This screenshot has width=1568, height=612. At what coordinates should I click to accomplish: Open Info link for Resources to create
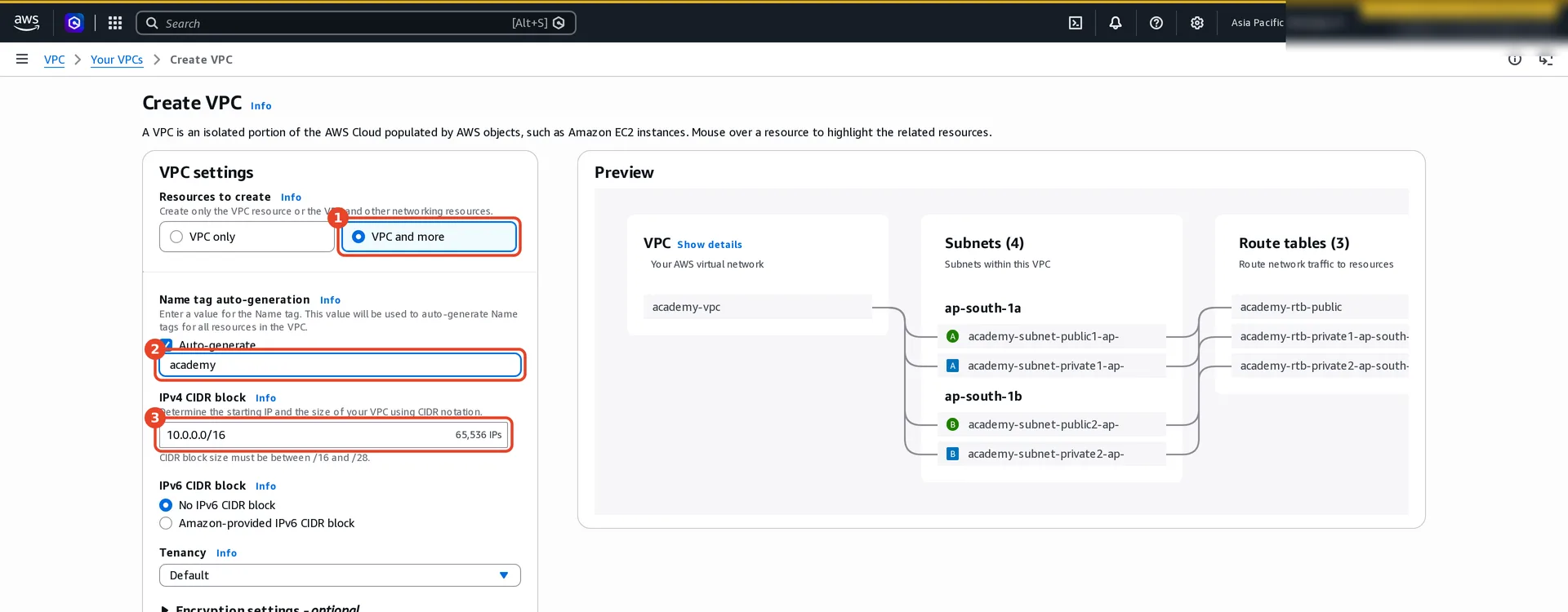click(x=291, y=197)
